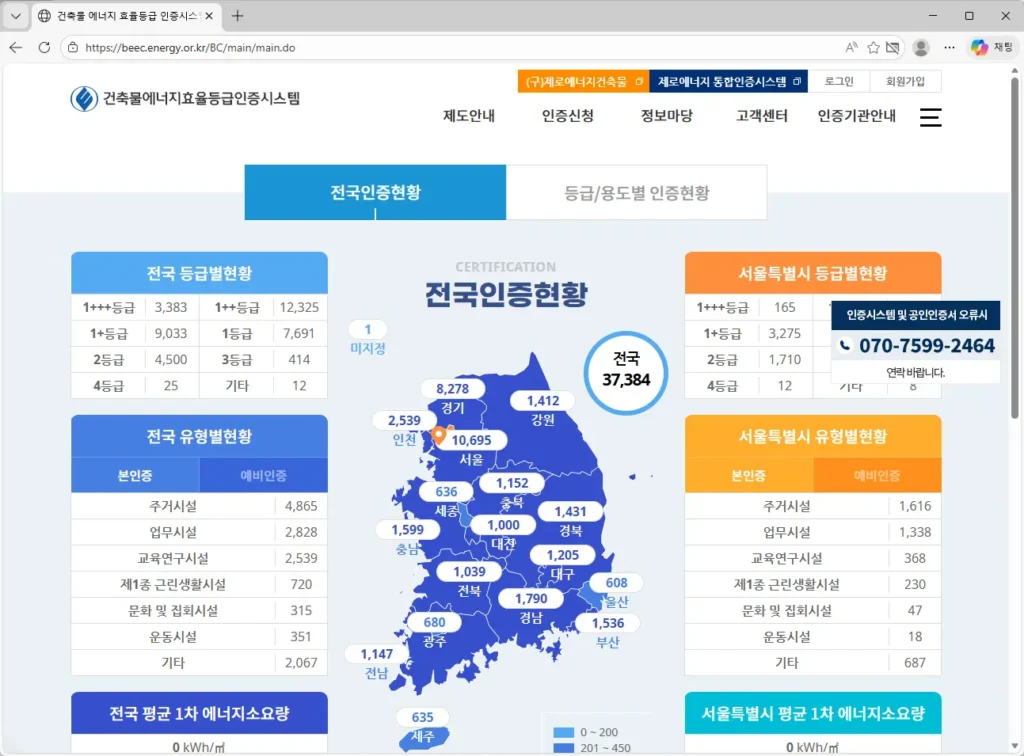Click the 서울 10,695 label on the map
Viewport: 1024px width, 756px height.
(x=474, y=438)
